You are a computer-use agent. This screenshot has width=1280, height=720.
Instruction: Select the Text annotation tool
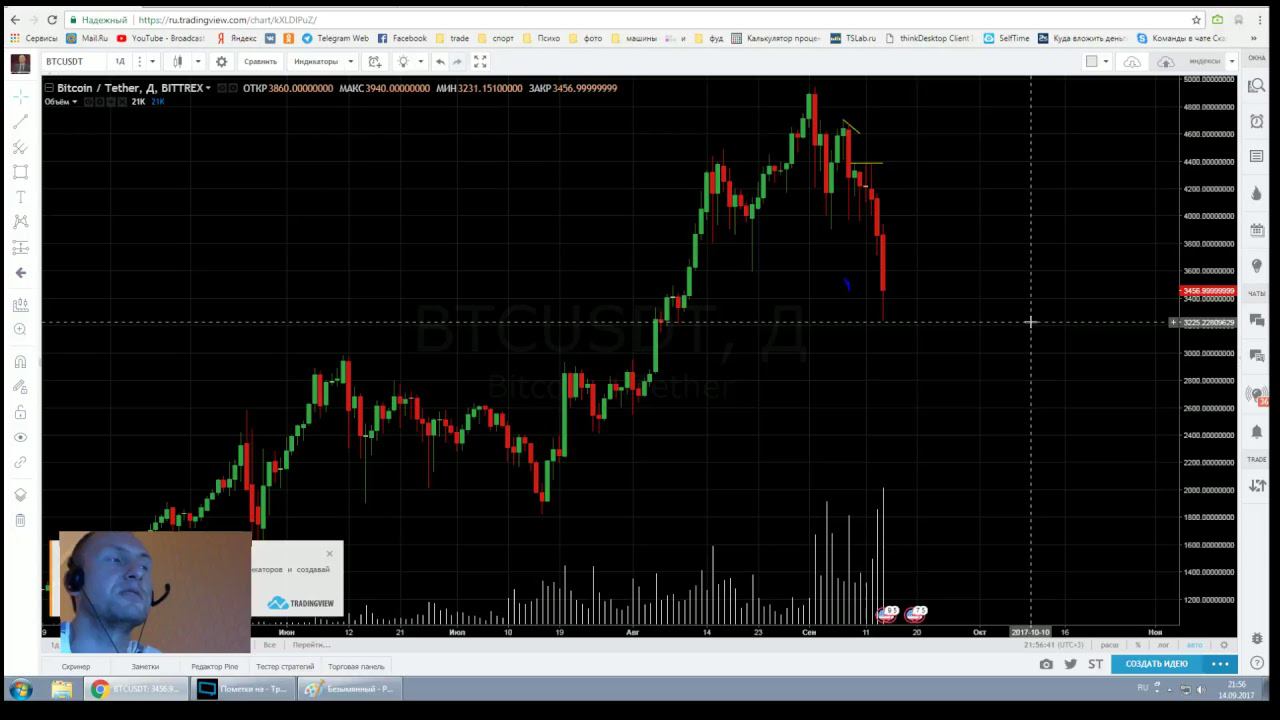coord(20,197)
